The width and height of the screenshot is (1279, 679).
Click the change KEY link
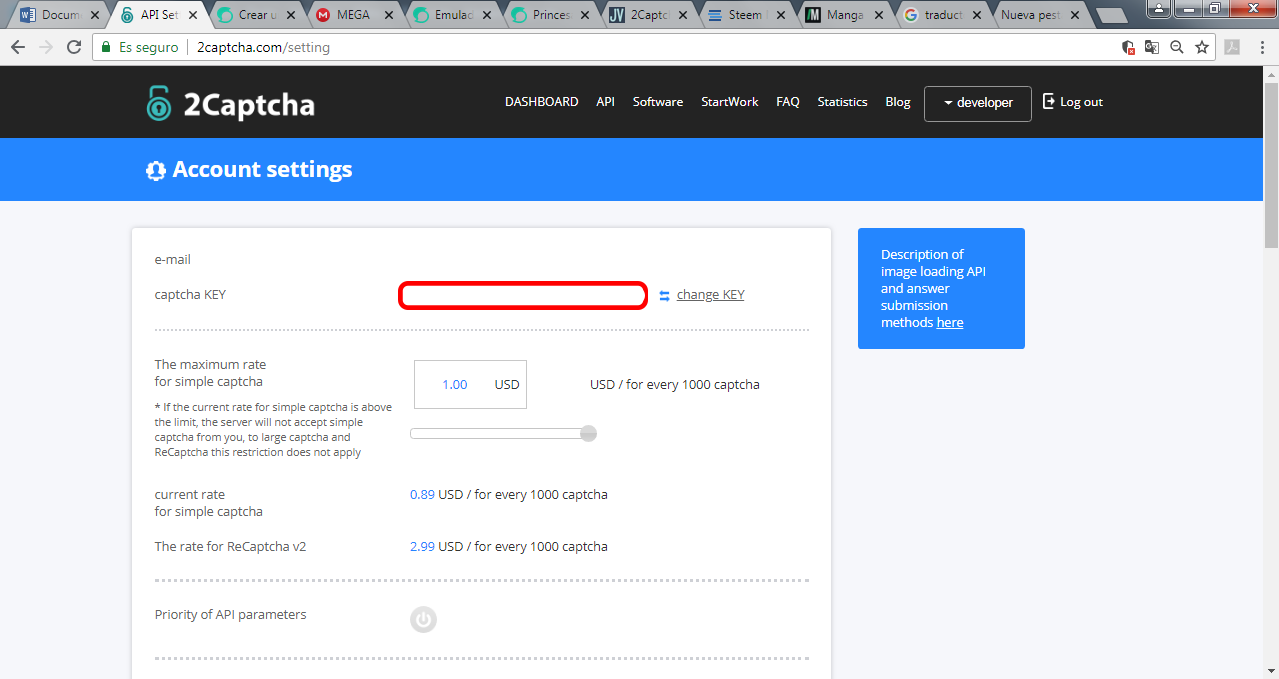point(710,295)
